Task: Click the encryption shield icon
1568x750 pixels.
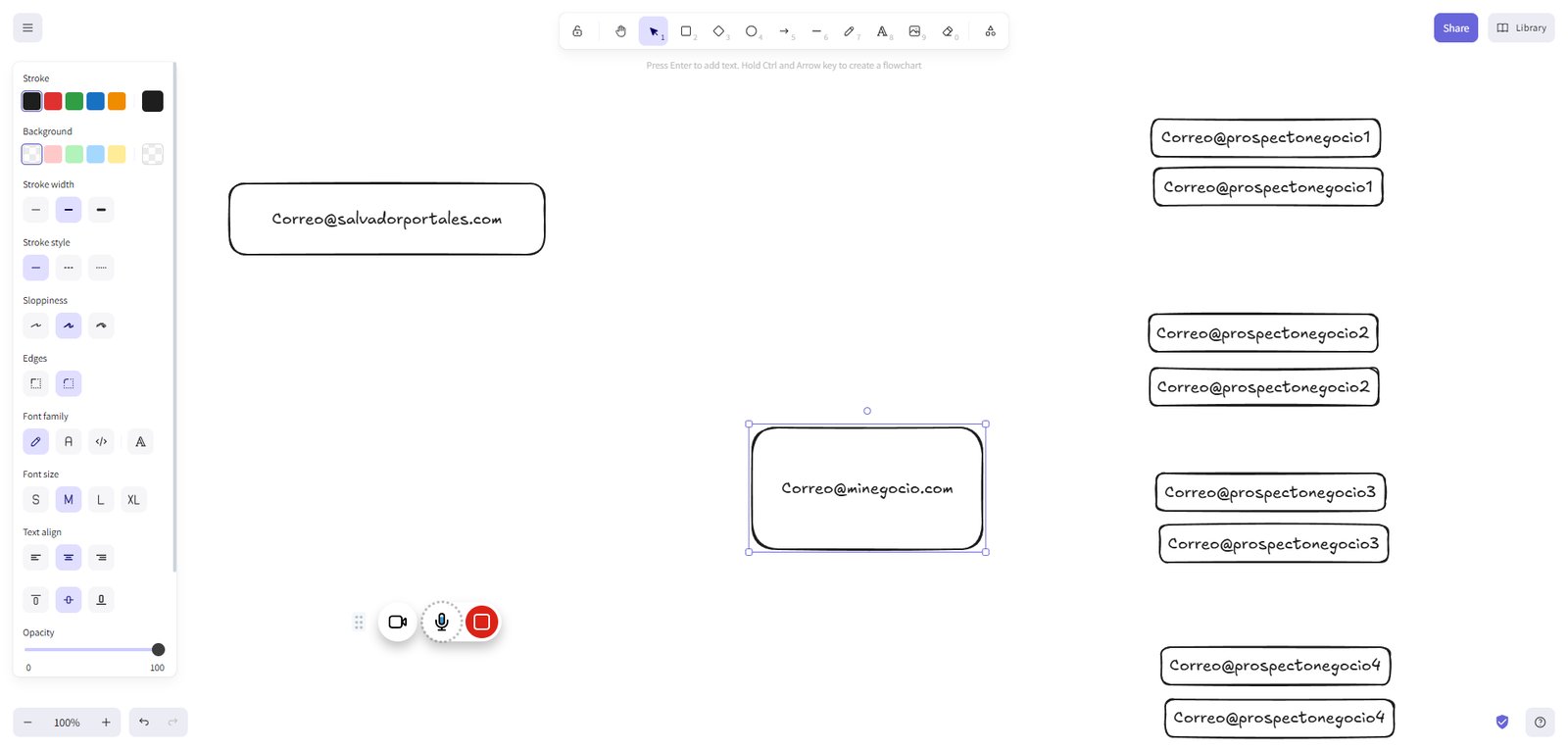Action: click(x=1502, y=723)
